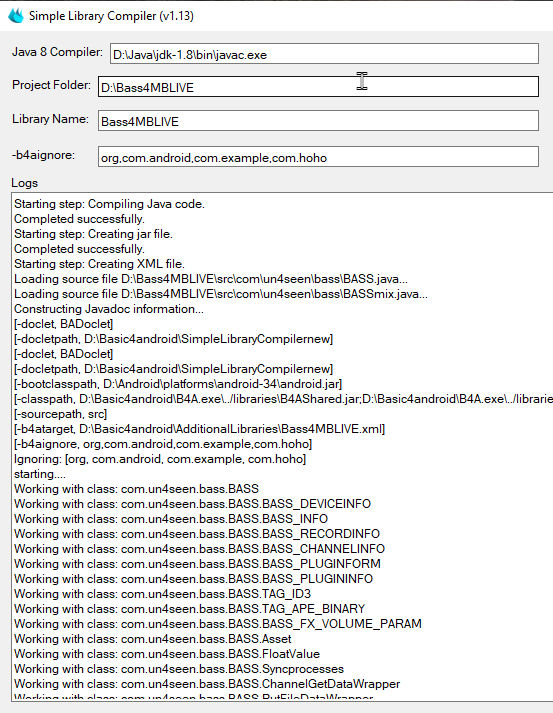Image resolution: width=553 pixels, height=713 pixels.
Task: Click log line 'Starting step: Compiling Java code.'
Action: click(x=110, y=204)
